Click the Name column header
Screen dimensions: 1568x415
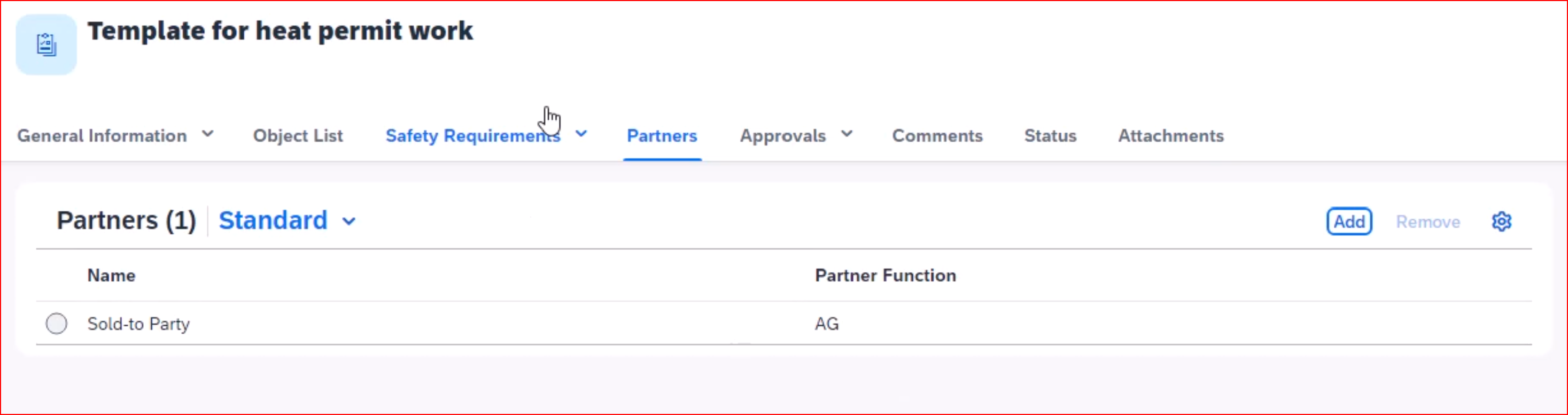(x=111, y=275)
